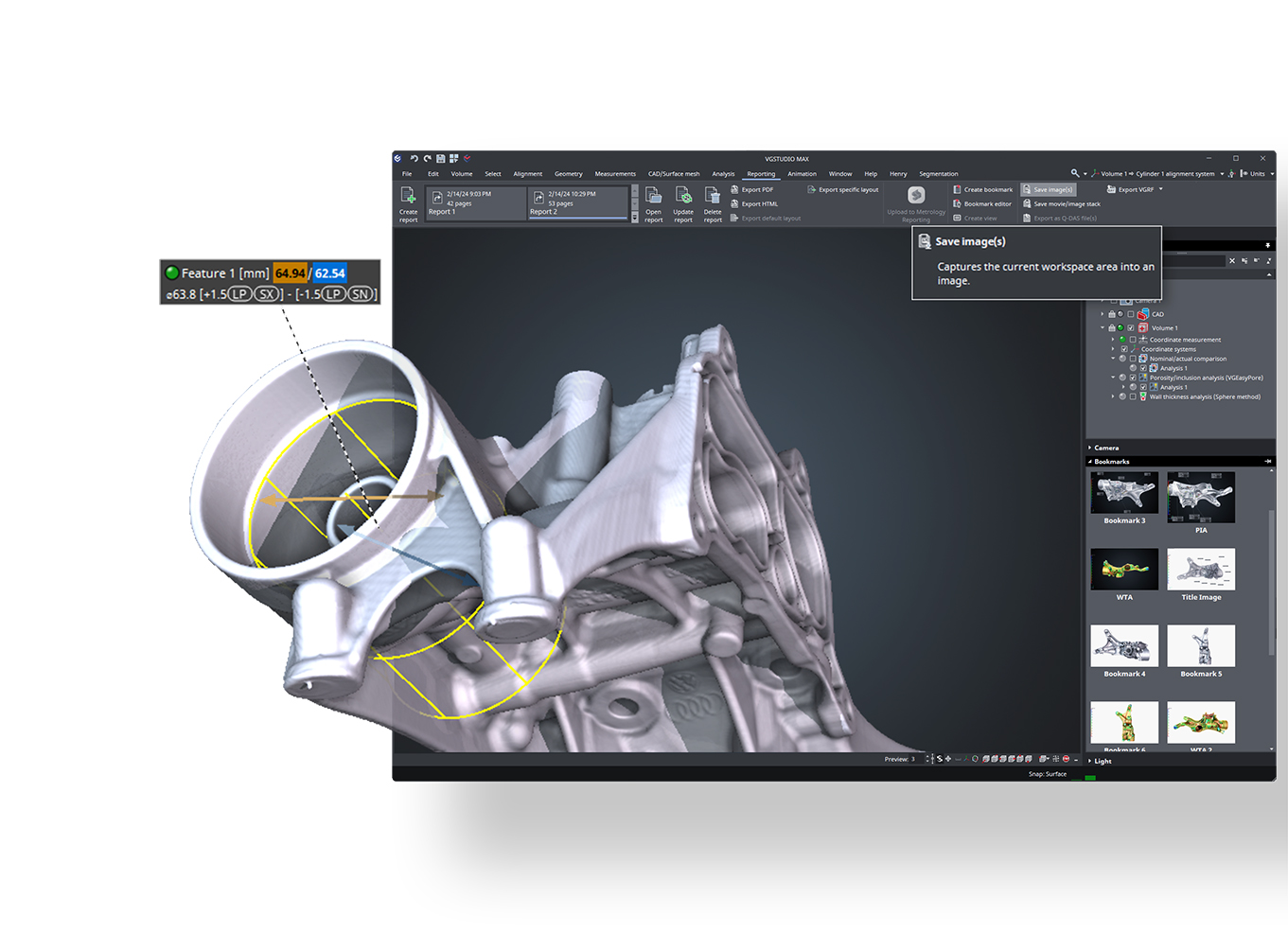The width and height of the screenshot is (1288, 933).
Task: Expand the Camera panel section
Action: [1090, 448]
